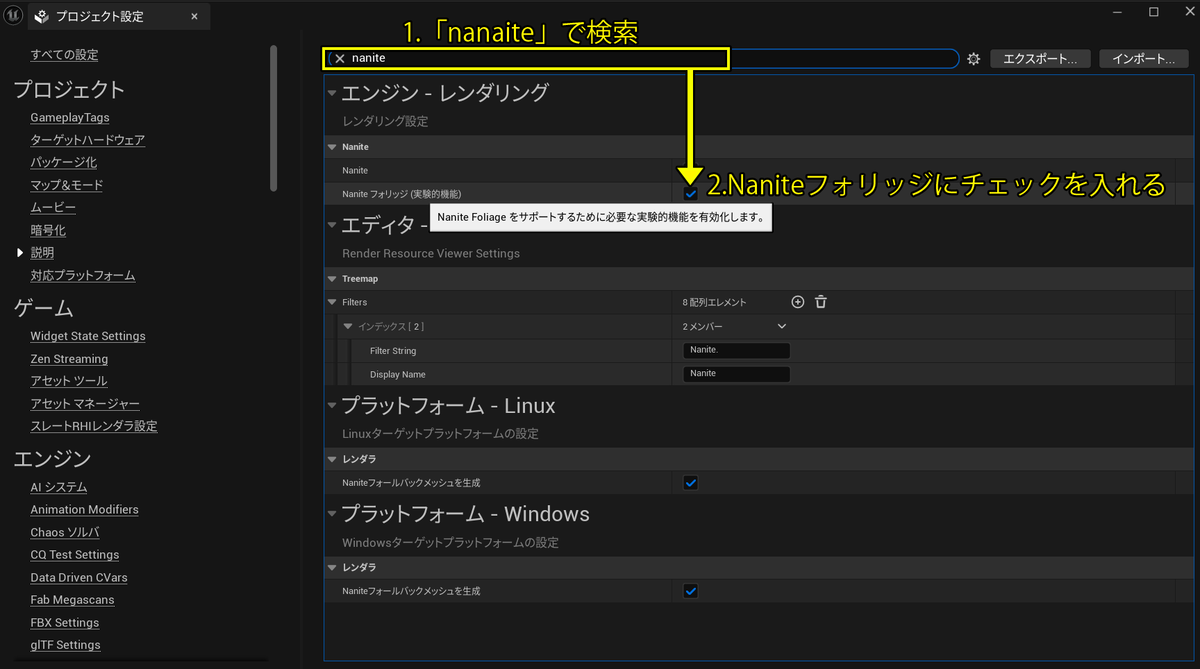The width and height of the screenshot is (1200, 669).
Task: Clear the search field with the X icon
Action: [x=339, y=58]
